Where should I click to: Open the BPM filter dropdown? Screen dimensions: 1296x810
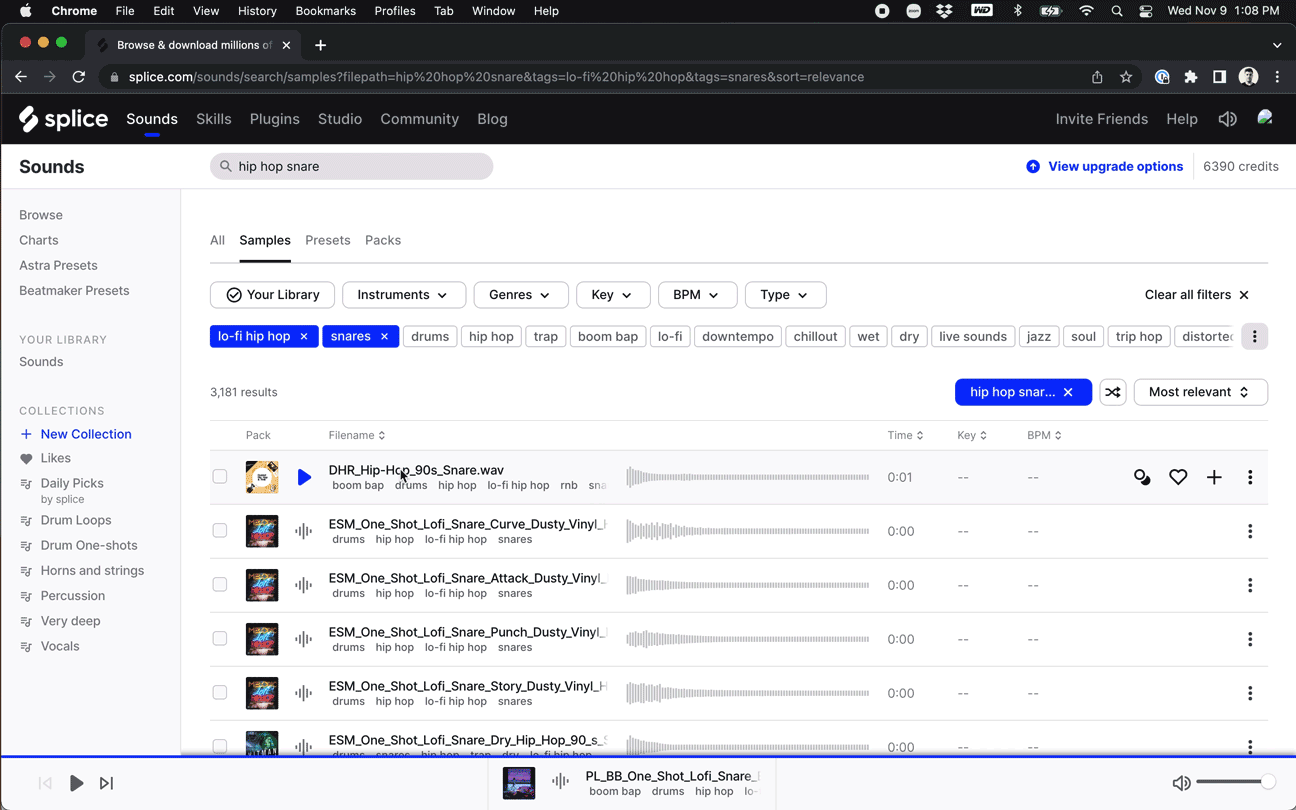click(x=697, y=294)
